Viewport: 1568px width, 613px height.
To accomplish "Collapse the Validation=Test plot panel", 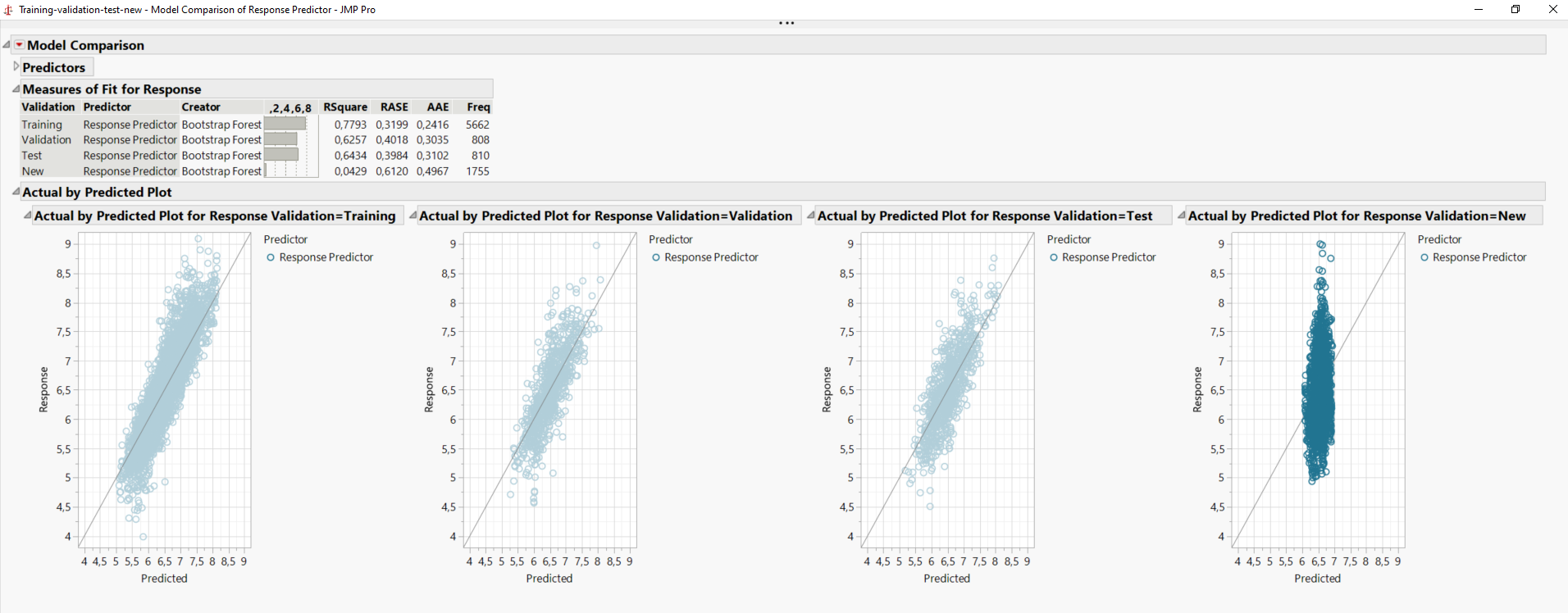I will [811, 216].
